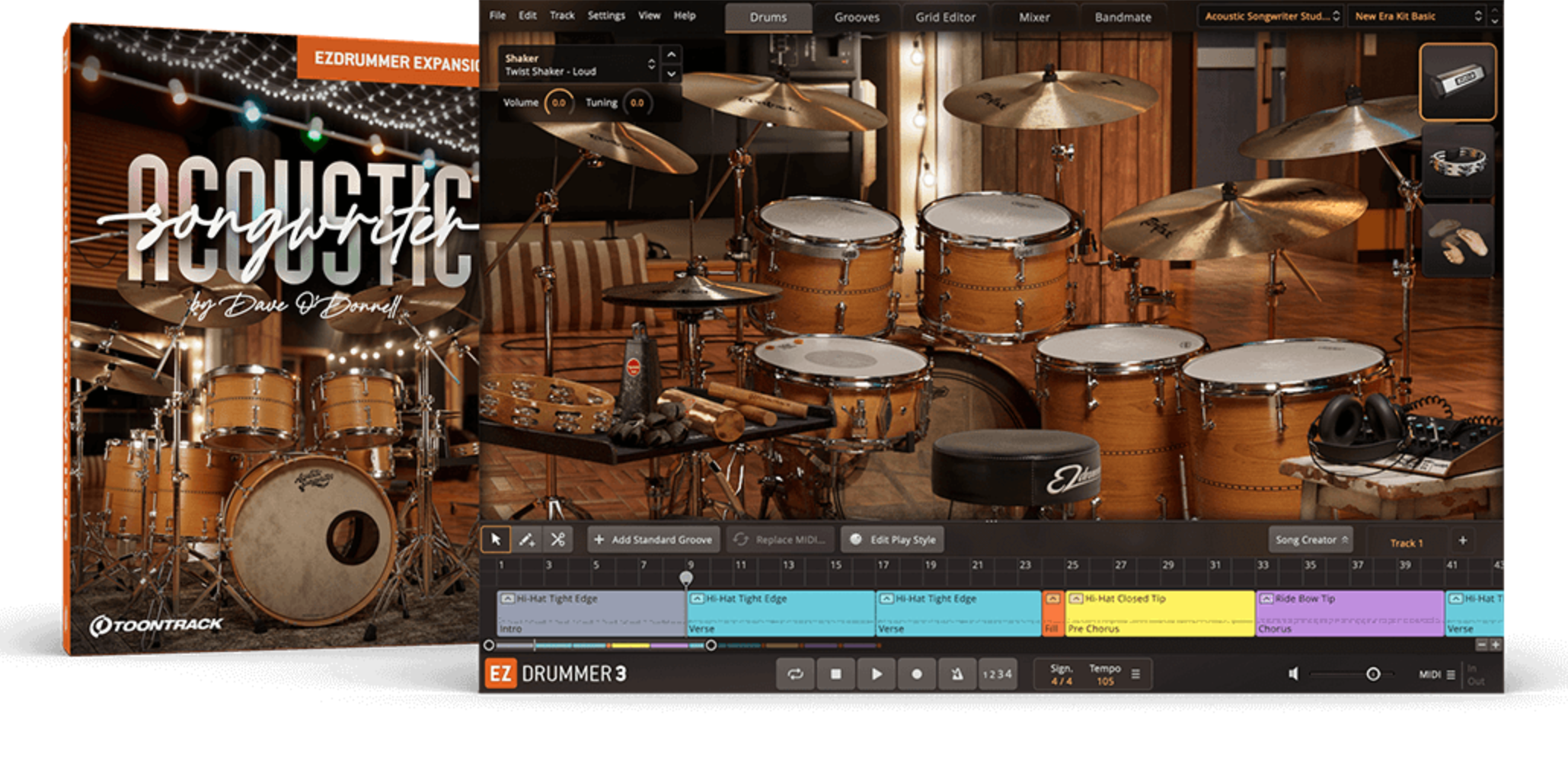
Task: Select the hand claps percussion thumbnail
Action: pyautogui.click(x=1458, y=241)
